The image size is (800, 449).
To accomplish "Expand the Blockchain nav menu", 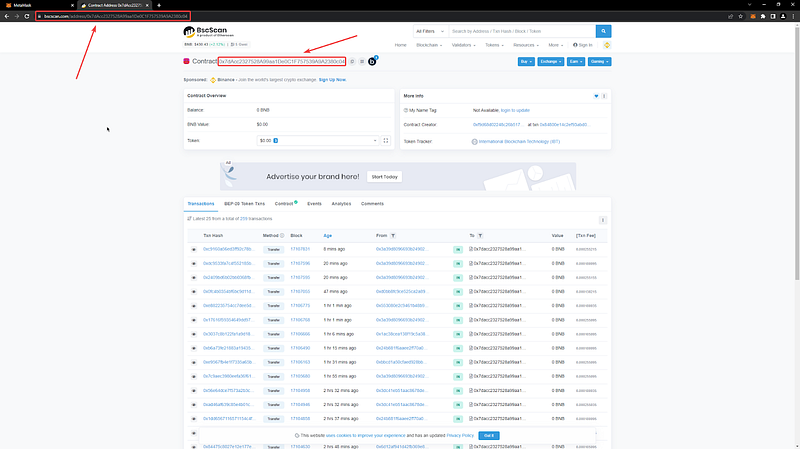I will (429, 45).
